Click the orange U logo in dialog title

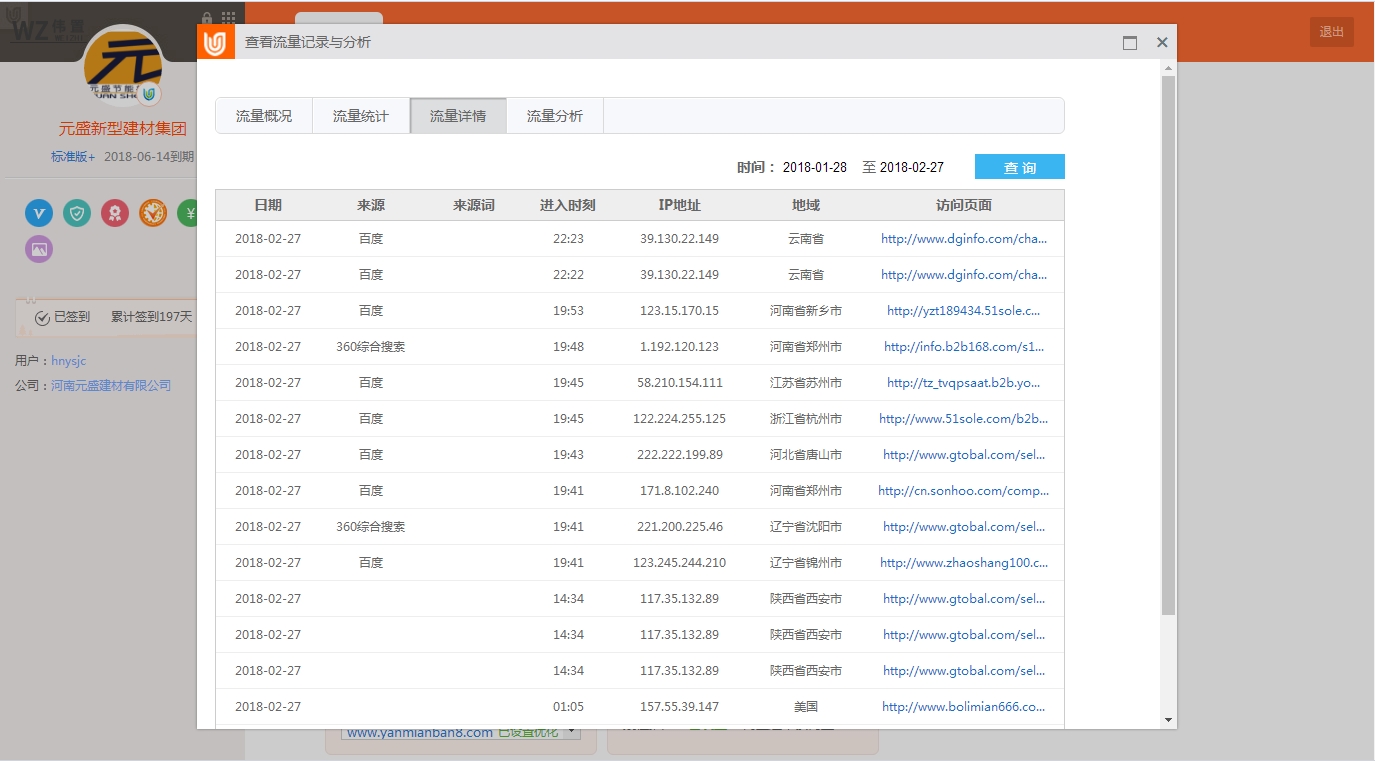(x=216, y=43)
